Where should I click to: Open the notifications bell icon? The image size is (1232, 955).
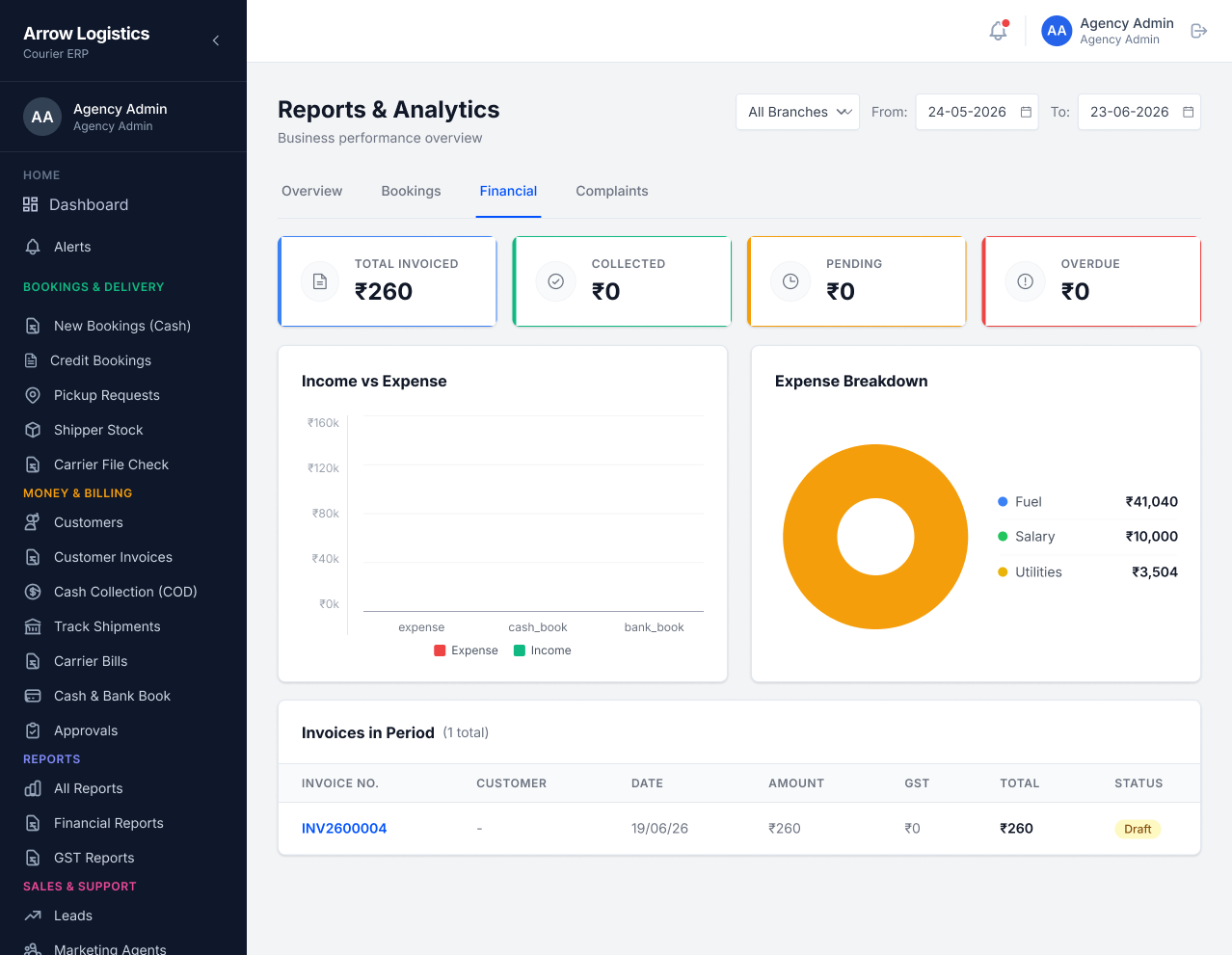pos(998,31)
